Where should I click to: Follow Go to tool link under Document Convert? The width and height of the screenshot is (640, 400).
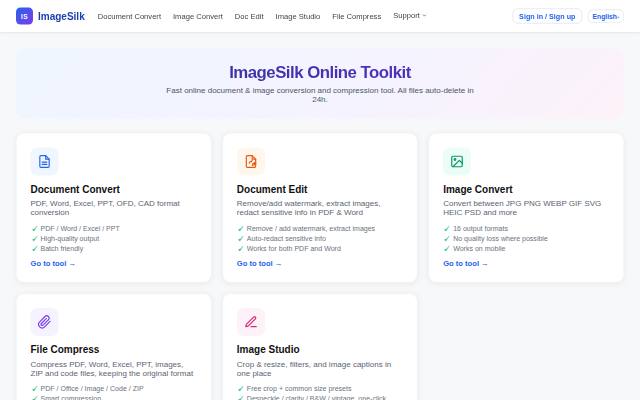point(53,264)
